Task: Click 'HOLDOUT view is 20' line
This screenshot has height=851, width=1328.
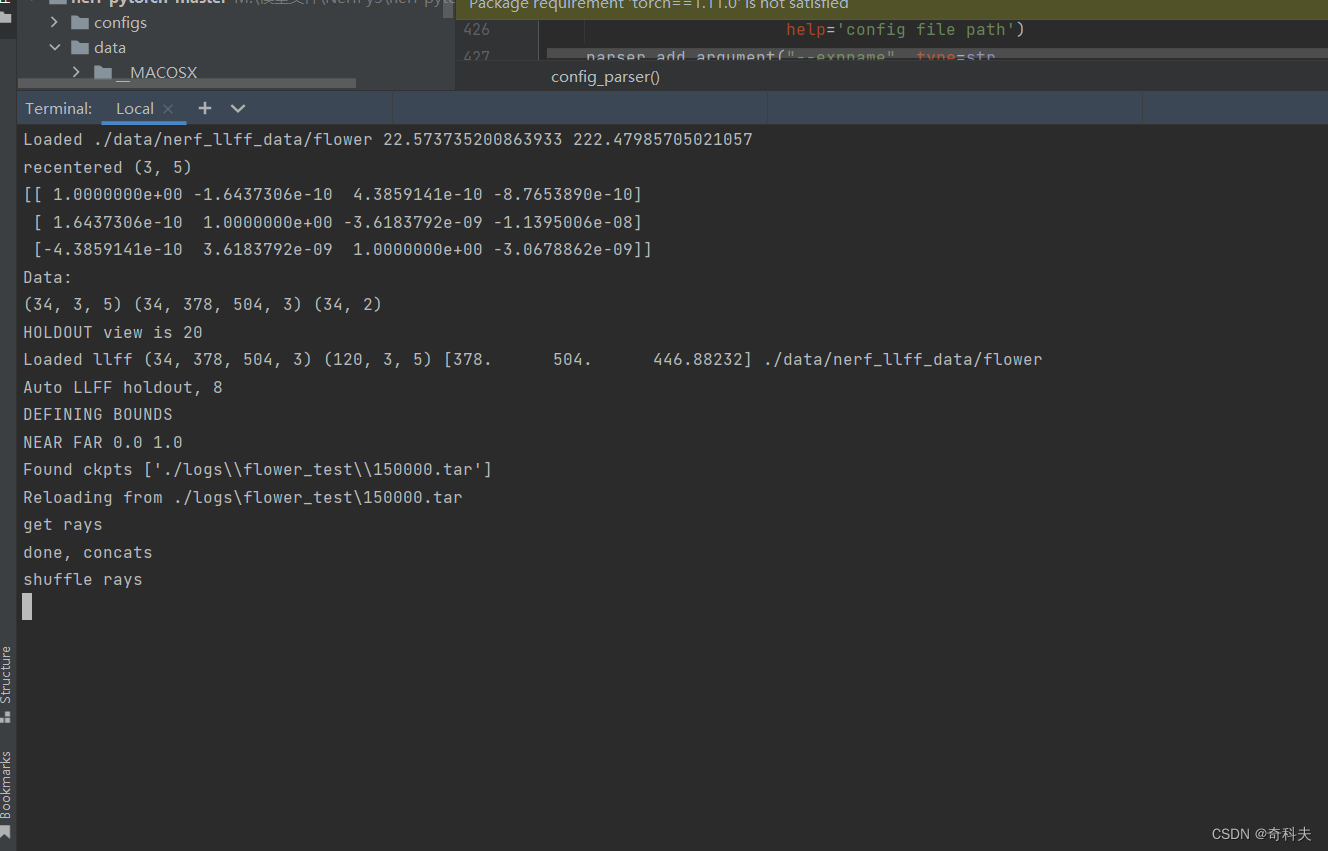Action: (x=113, y=332)
